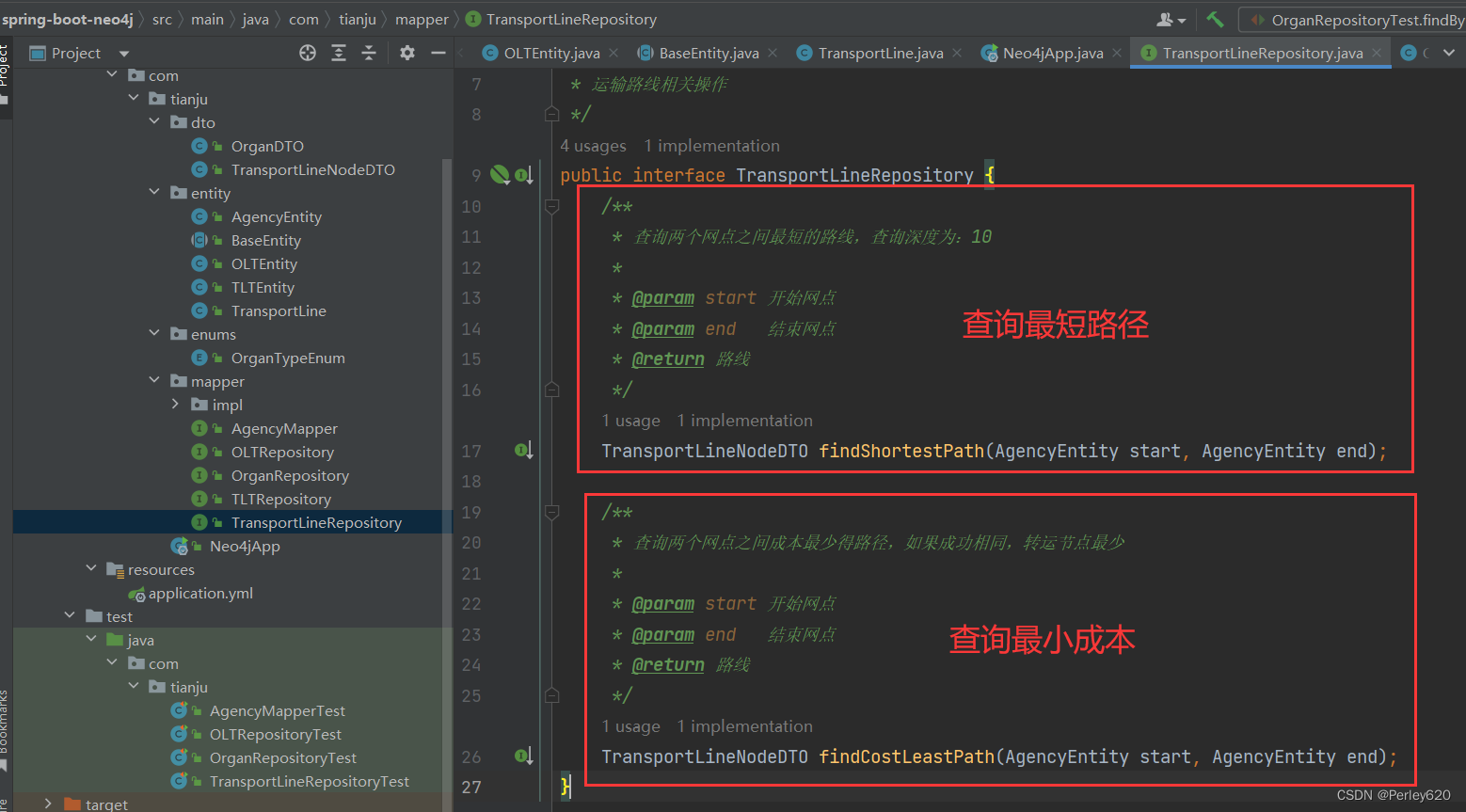Click implementation gutter icon on line 9
The image size is (1466, 812).
[x=524, y=174]
